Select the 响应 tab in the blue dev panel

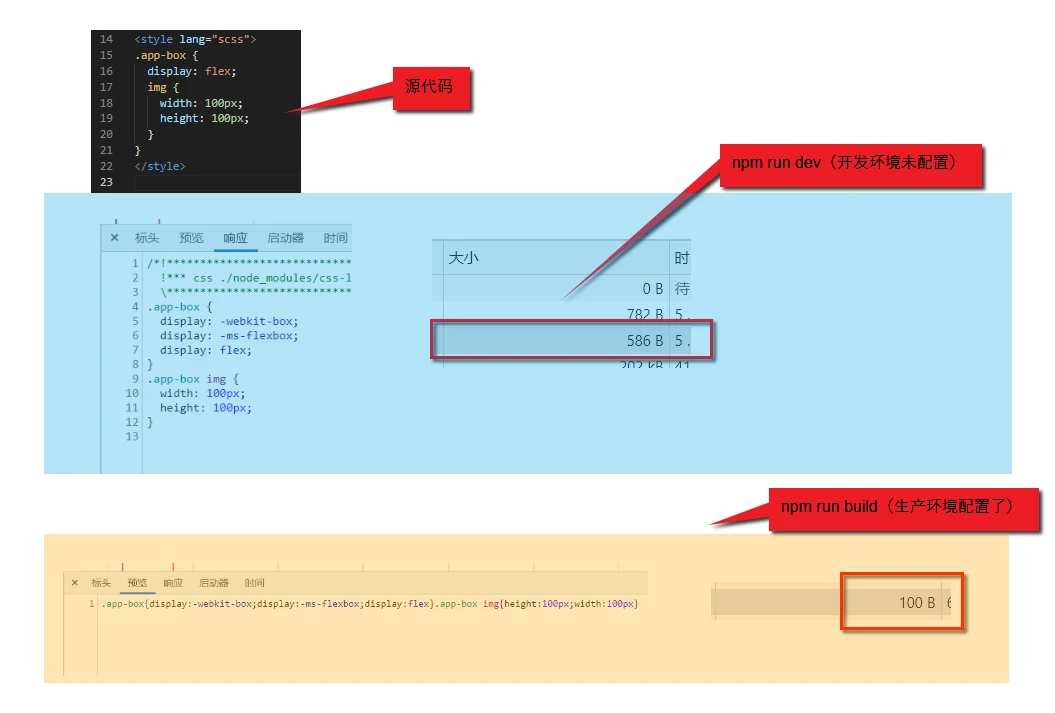(235, 237)
